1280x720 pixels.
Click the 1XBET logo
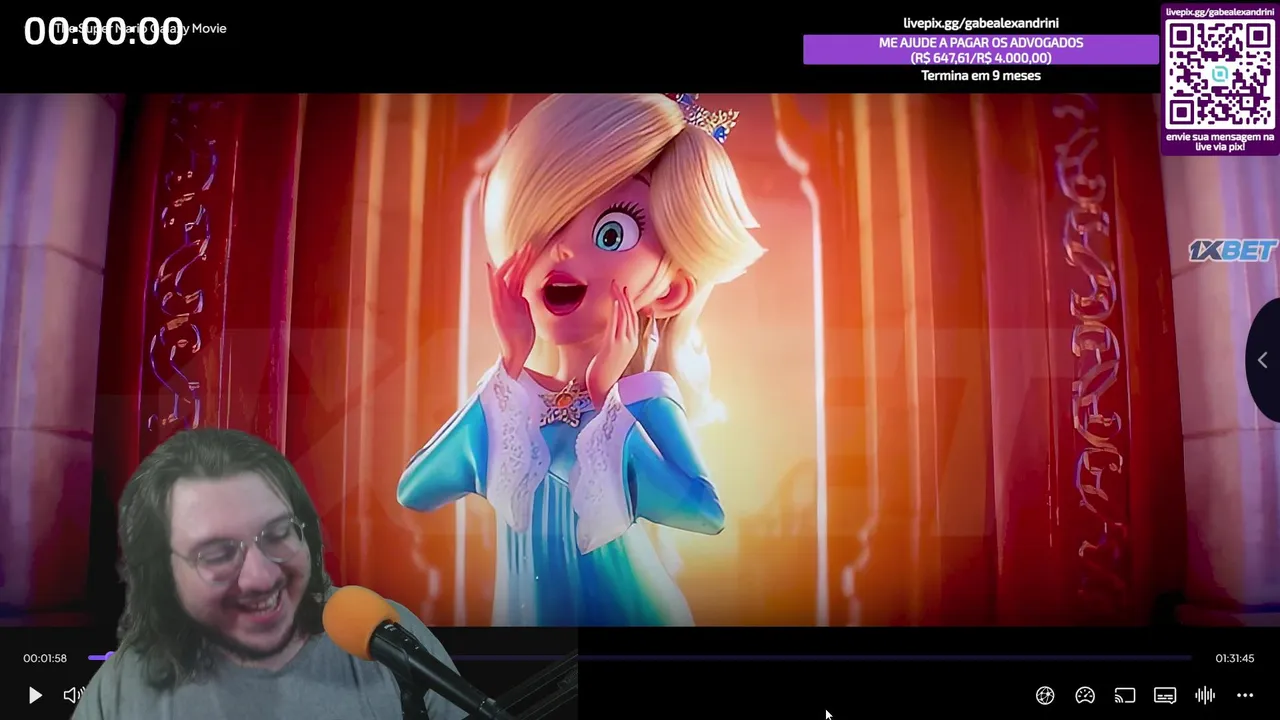click(x=1233, y=250)
